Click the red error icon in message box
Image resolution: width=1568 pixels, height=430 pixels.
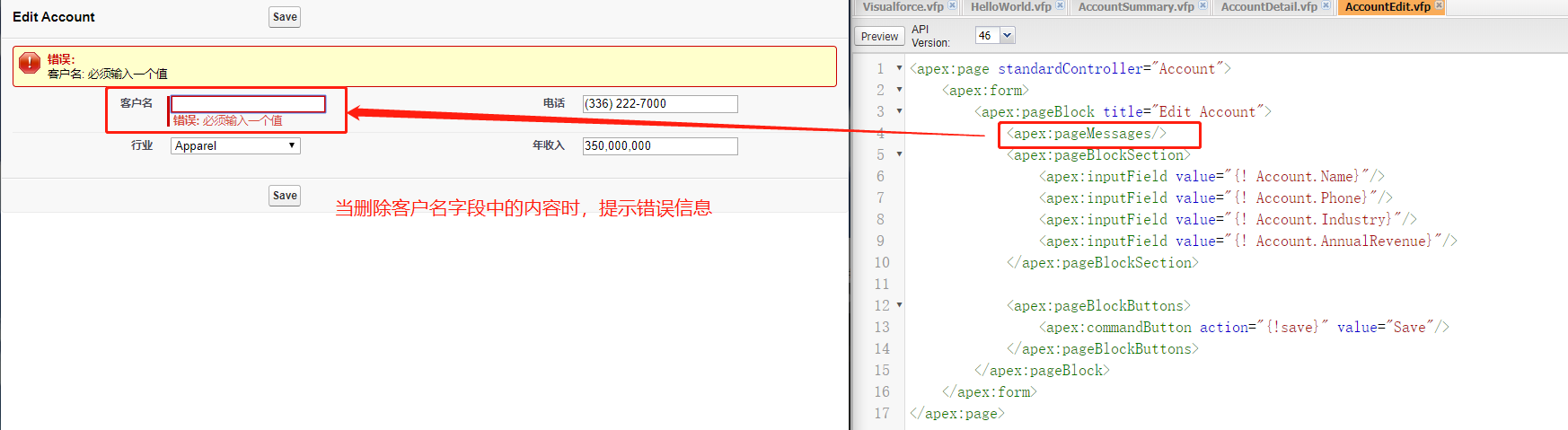[30, 63]
